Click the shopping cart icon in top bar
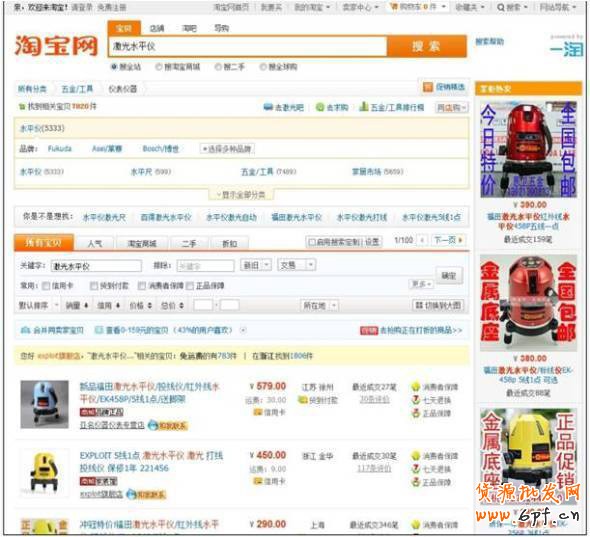 394,6
